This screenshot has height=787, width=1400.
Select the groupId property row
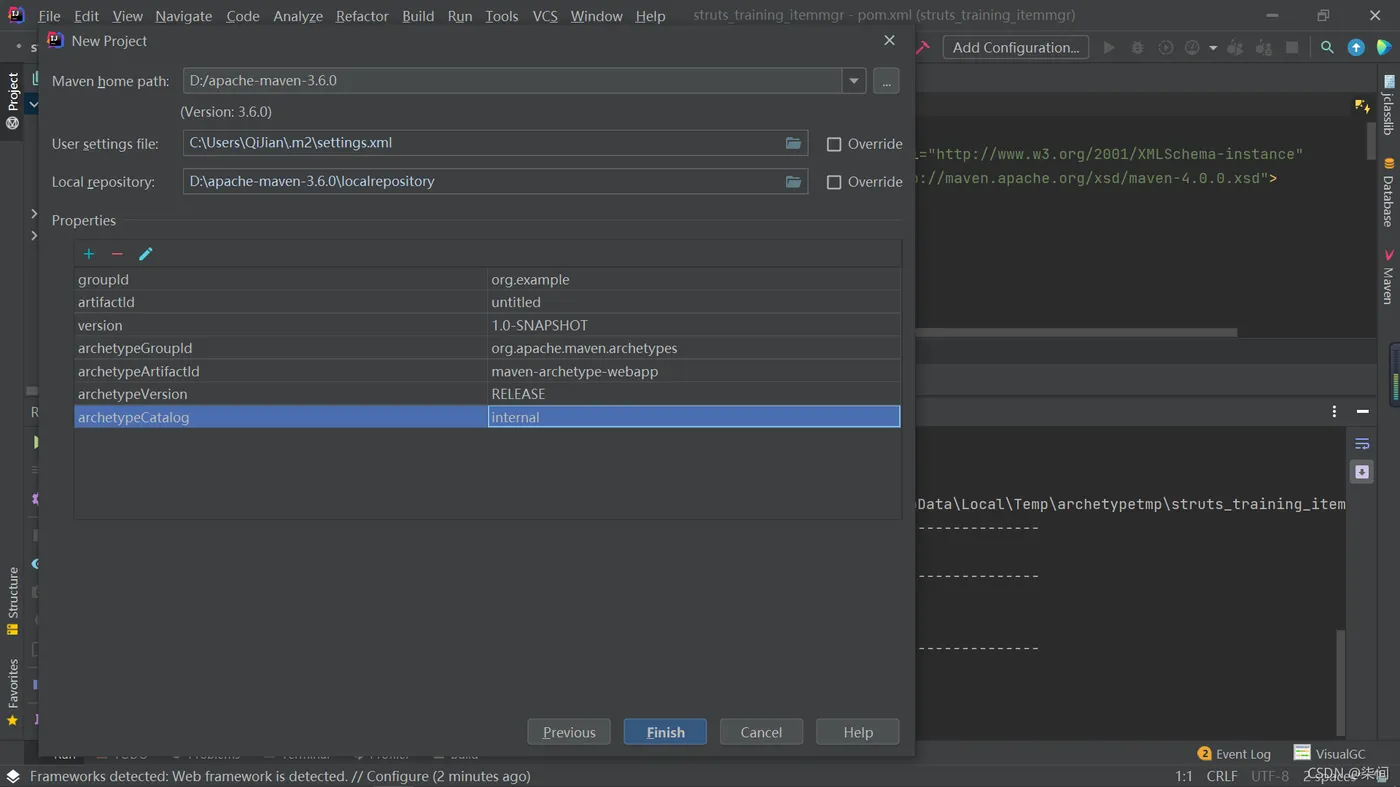click(x=488, y=280)
